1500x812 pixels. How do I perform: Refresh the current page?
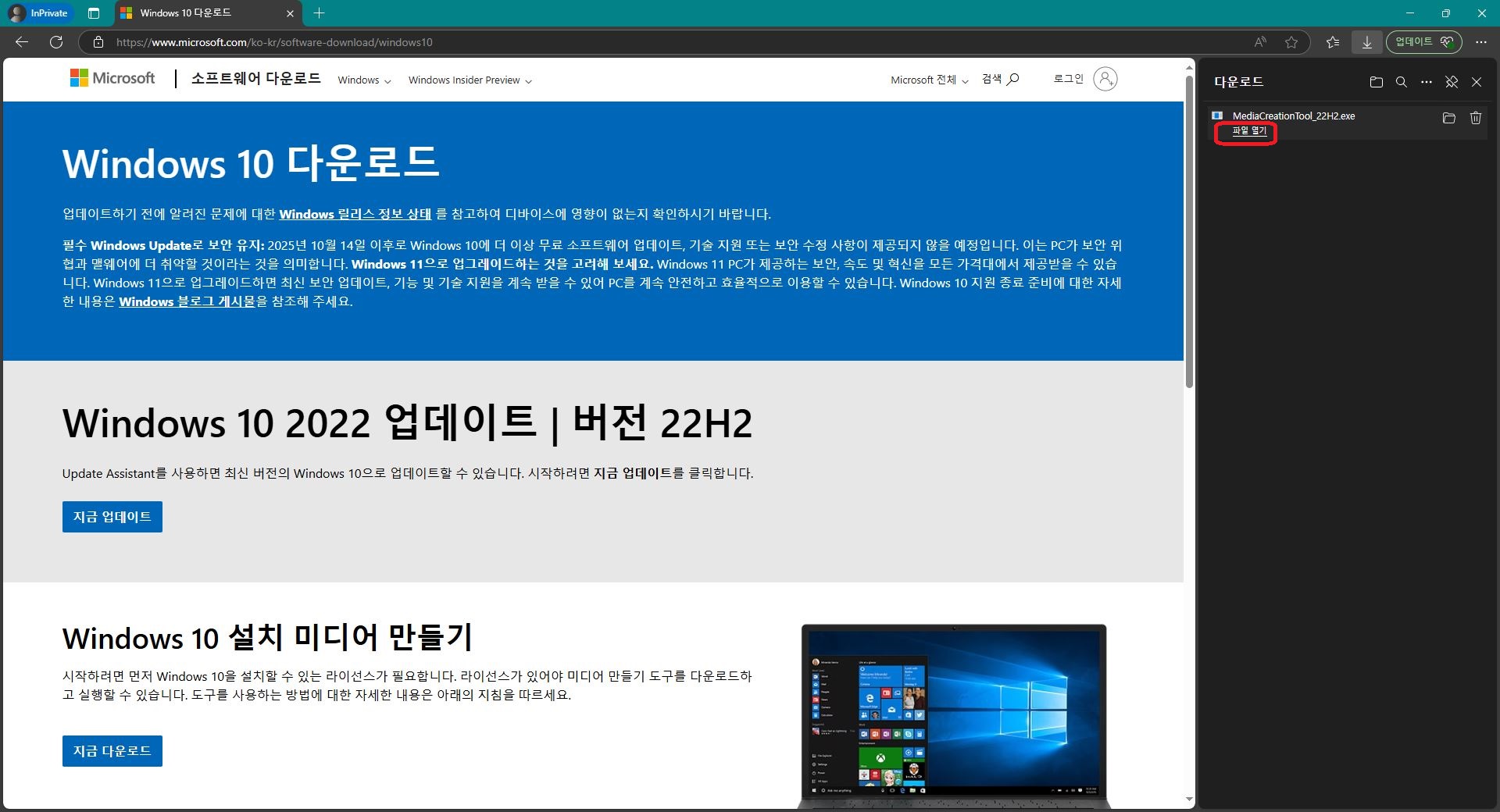(56, 42)
